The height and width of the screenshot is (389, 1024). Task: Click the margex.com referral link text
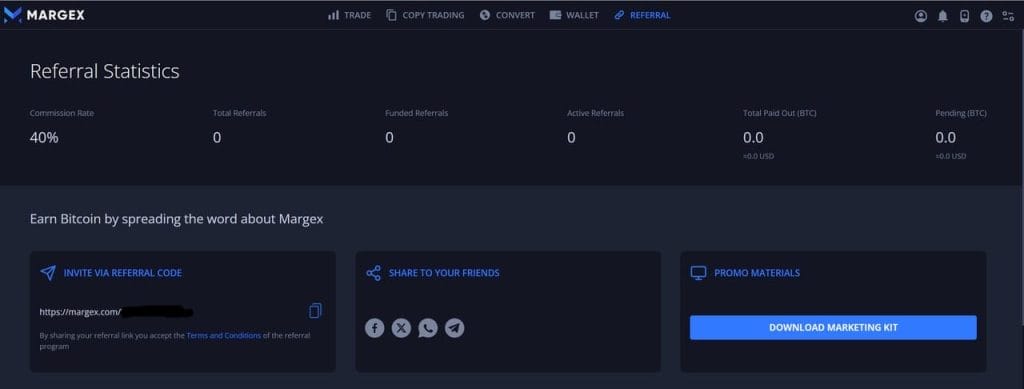116,312
